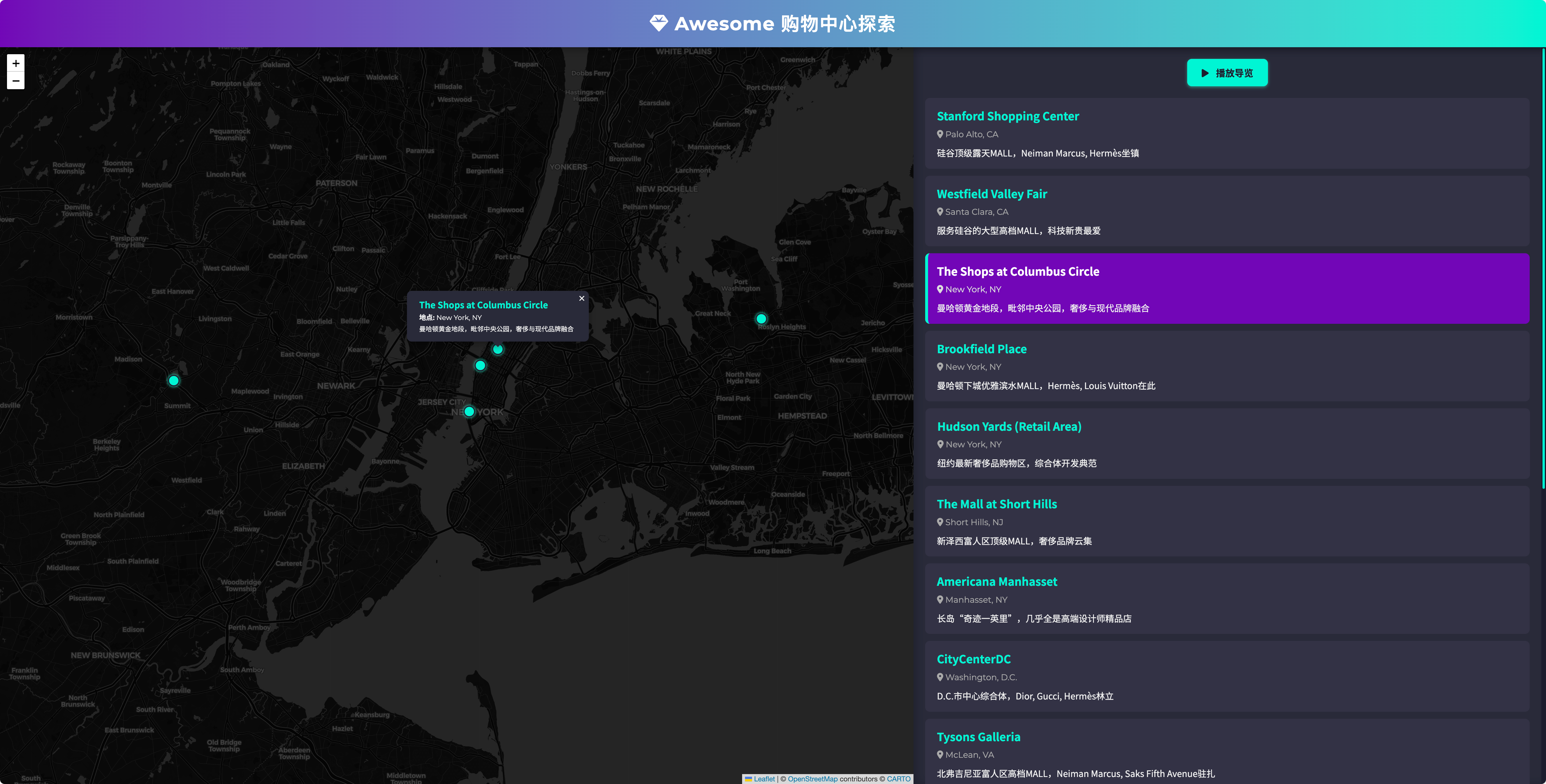Click the sidebar list scrollbar
1546x784 pixels.
tap(1543, 268)
